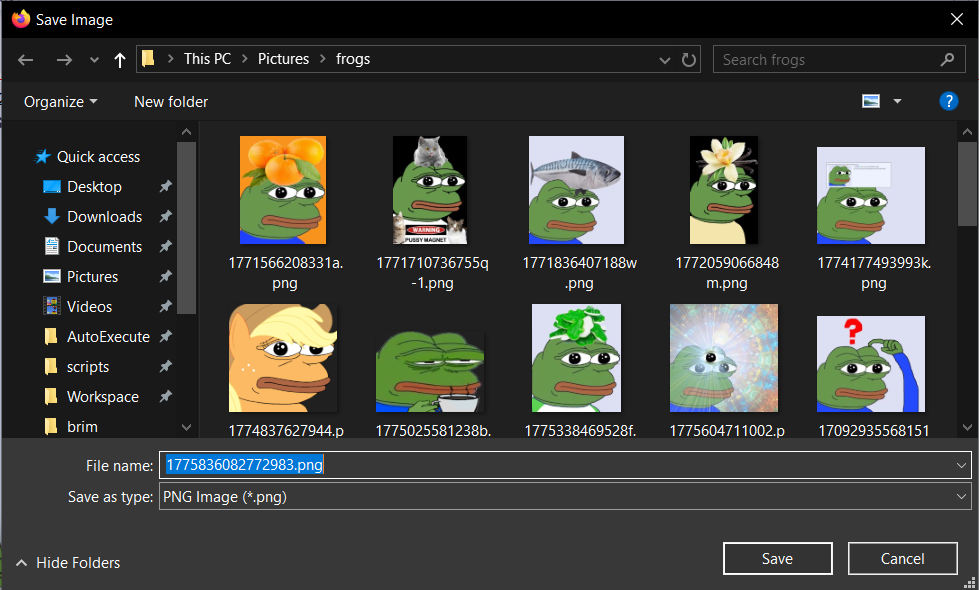
Task: Click sidebar scroll up arrow
Action: tap(186, 132)
